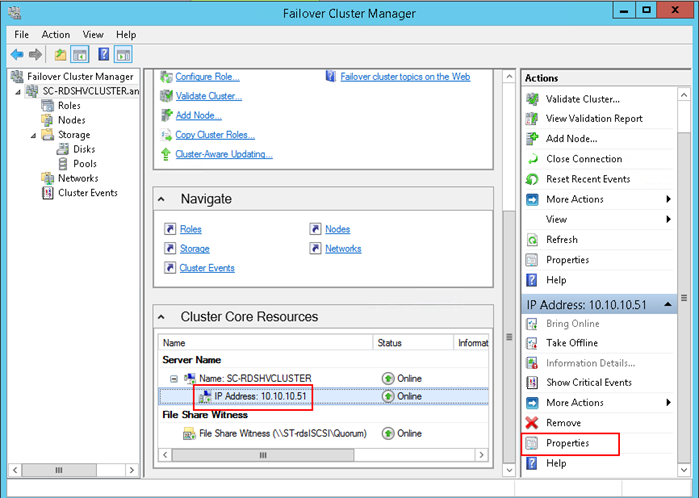Open the View menu in menu bar
The image size is (699, 498).
93,34
